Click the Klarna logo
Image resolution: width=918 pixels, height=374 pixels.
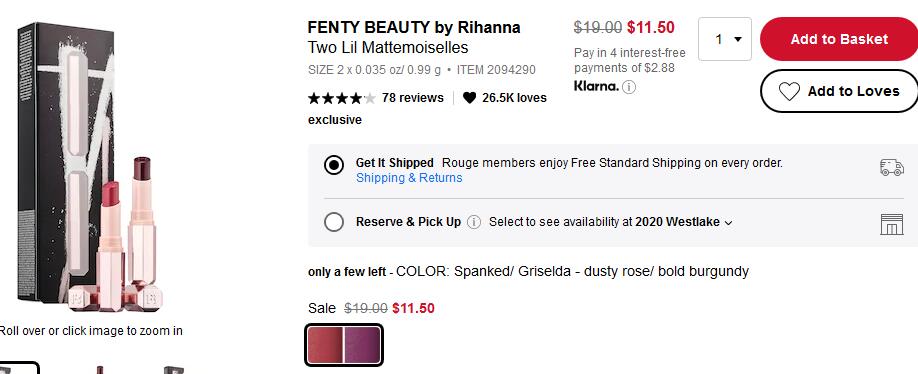[x=596, y=87]
